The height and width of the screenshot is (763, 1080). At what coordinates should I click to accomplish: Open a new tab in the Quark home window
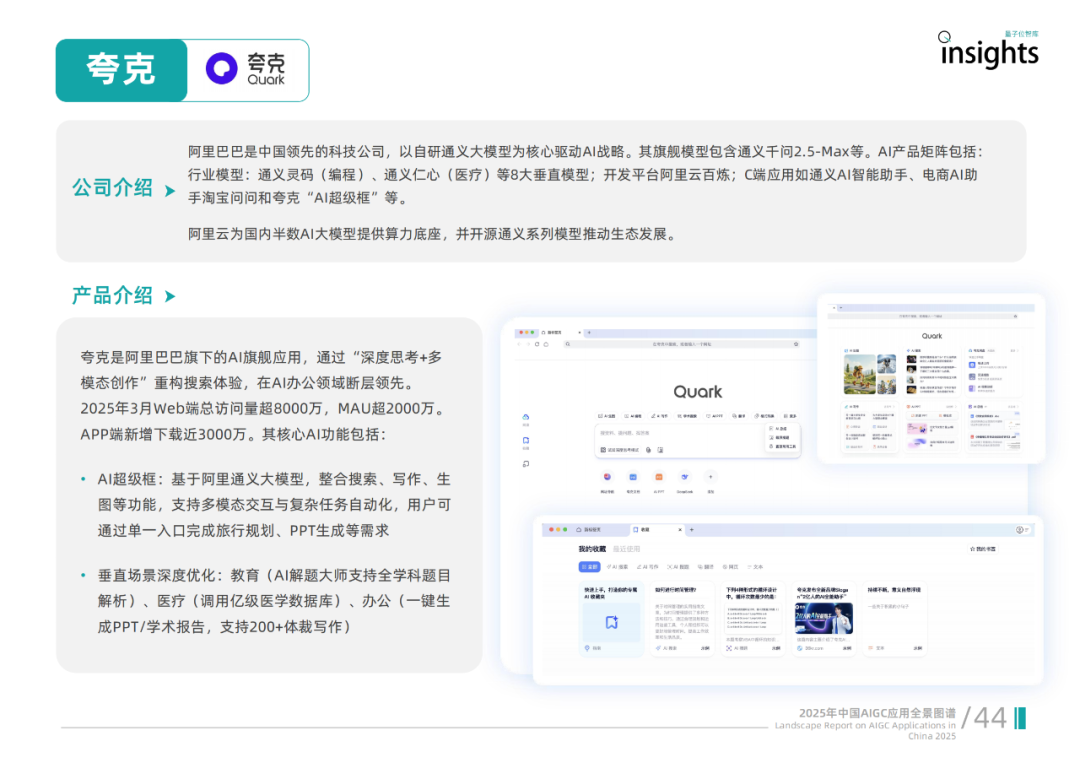coord(589,333)
